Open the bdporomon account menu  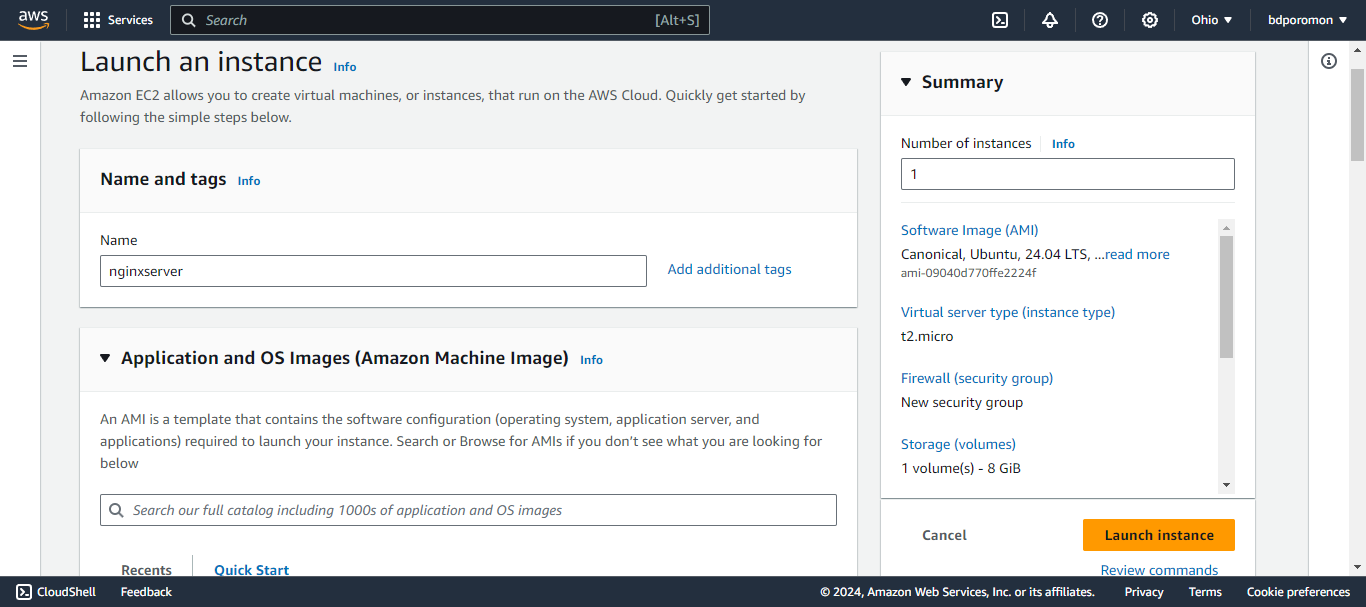(1307, 20)
